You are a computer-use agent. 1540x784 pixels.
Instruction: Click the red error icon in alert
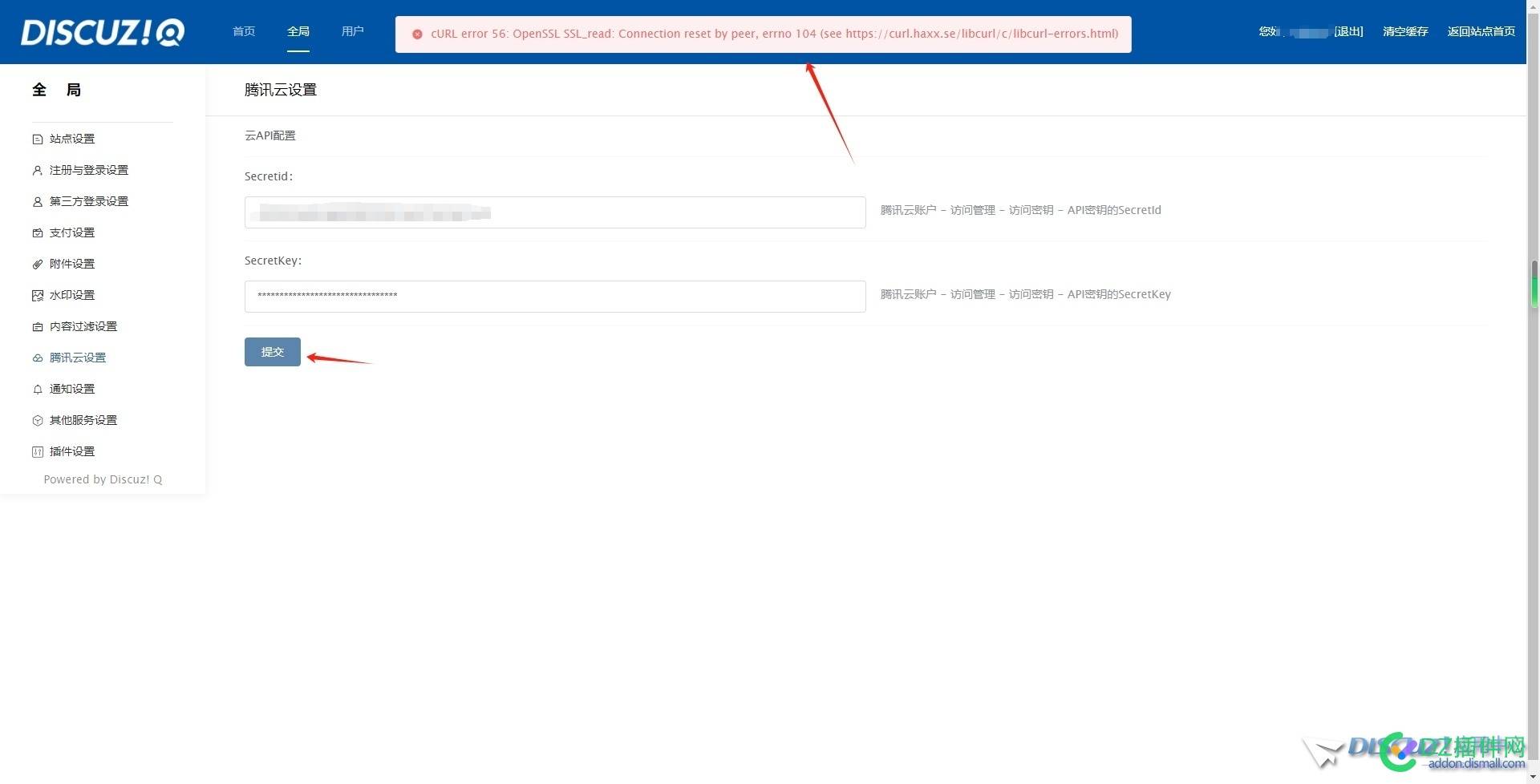click(417, 34)
